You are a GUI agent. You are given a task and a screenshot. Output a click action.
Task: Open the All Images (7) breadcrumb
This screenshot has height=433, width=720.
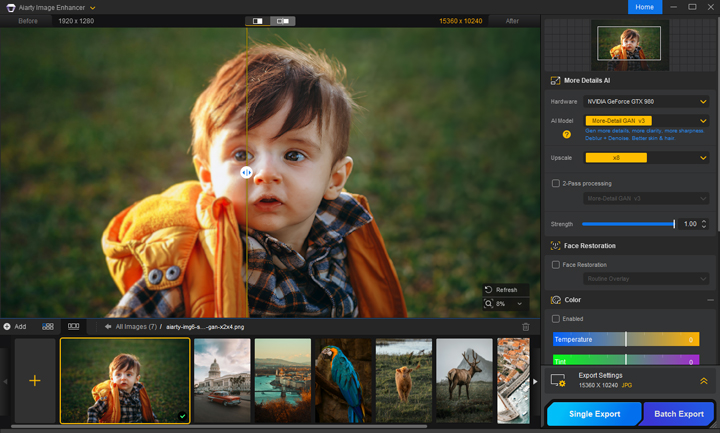(x=136, y=327)
